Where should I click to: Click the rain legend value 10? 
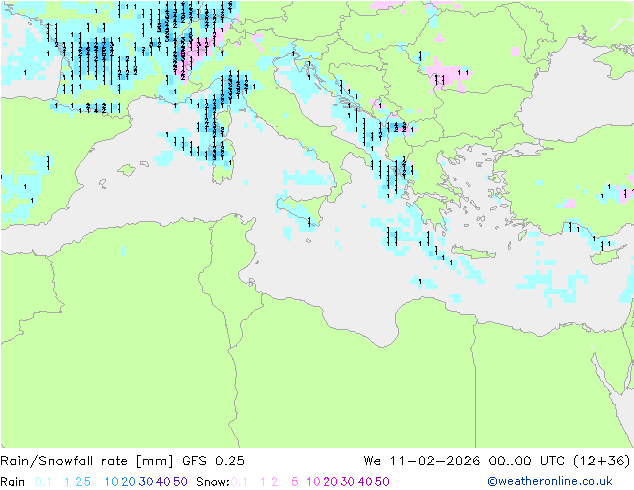pos(111,482)
